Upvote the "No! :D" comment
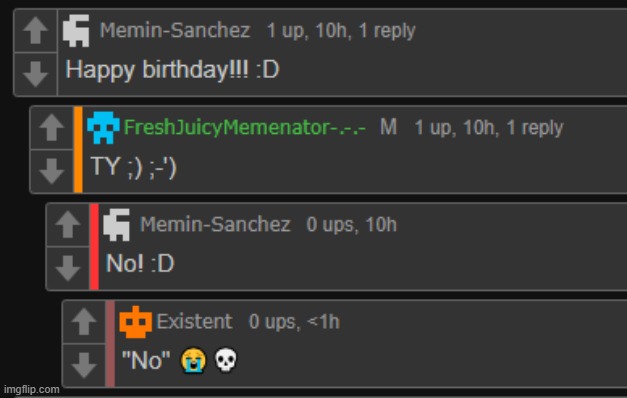The height and width of the screenshot is (398, 627). 68,224
